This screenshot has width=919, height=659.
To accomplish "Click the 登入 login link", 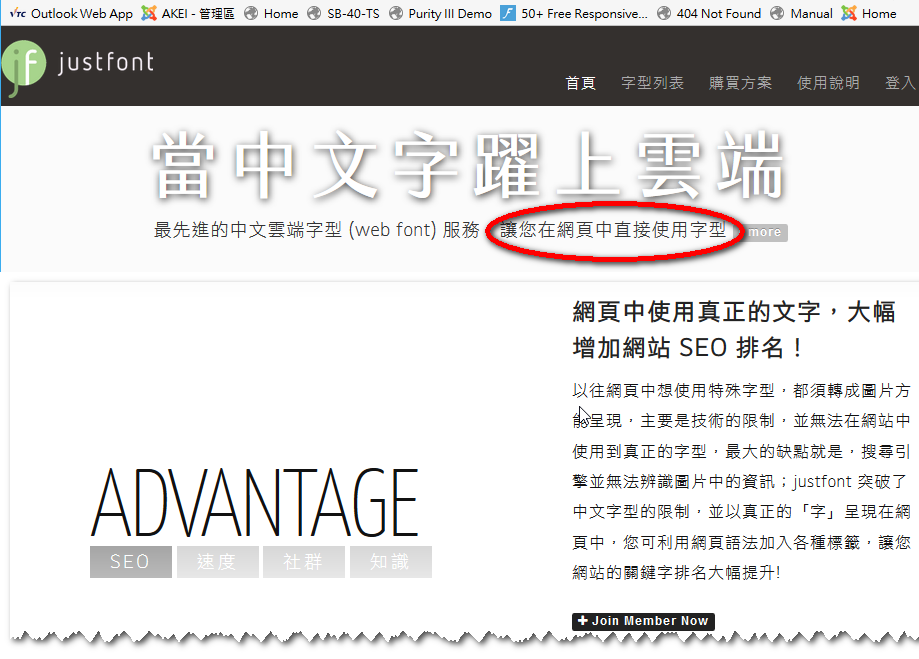I will [x=899, y=83].
